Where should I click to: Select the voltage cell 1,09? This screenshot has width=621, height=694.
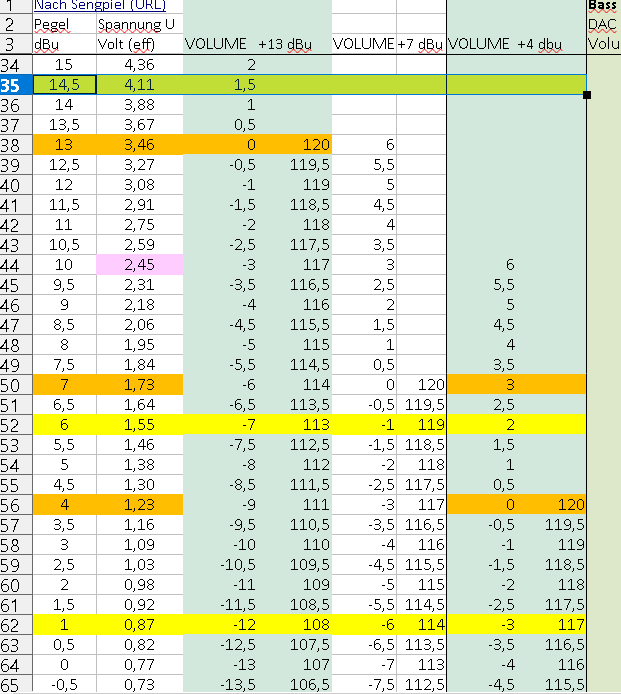click(139, 544)
